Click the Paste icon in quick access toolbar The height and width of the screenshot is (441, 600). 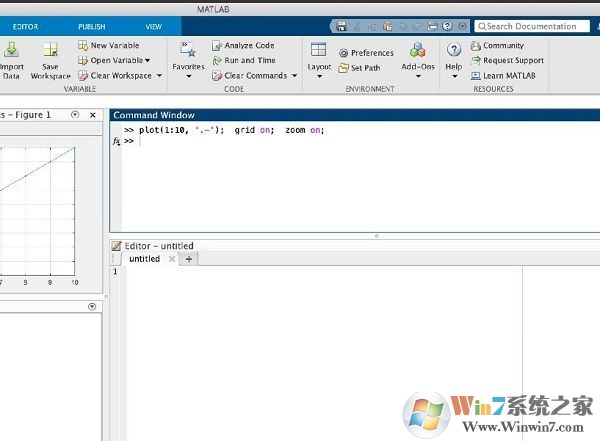pyautogui.click(x=387, y=26)
